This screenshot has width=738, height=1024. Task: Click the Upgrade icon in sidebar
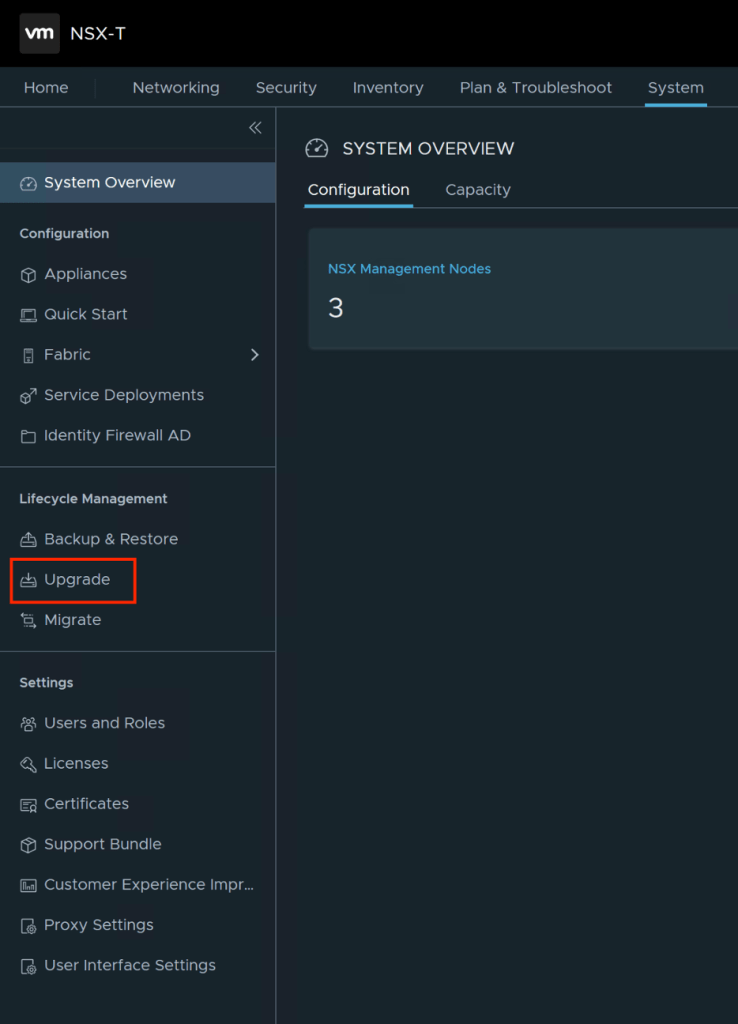(x=28, y=581)
